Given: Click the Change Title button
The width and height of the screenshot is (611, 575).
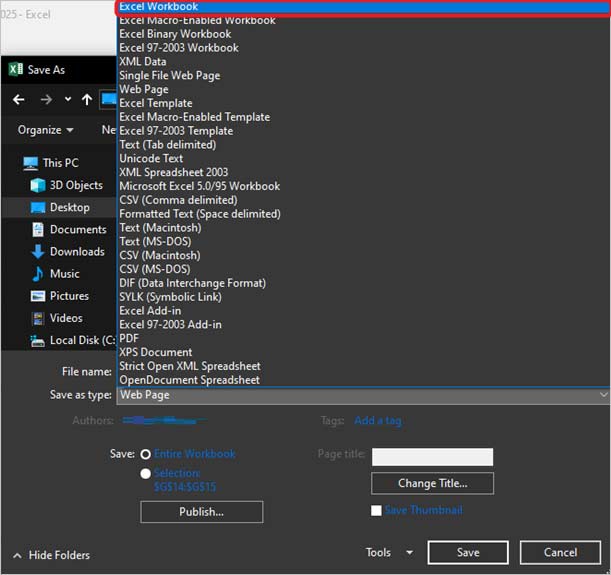Looking at the screenshot, I should pos(432,483).
